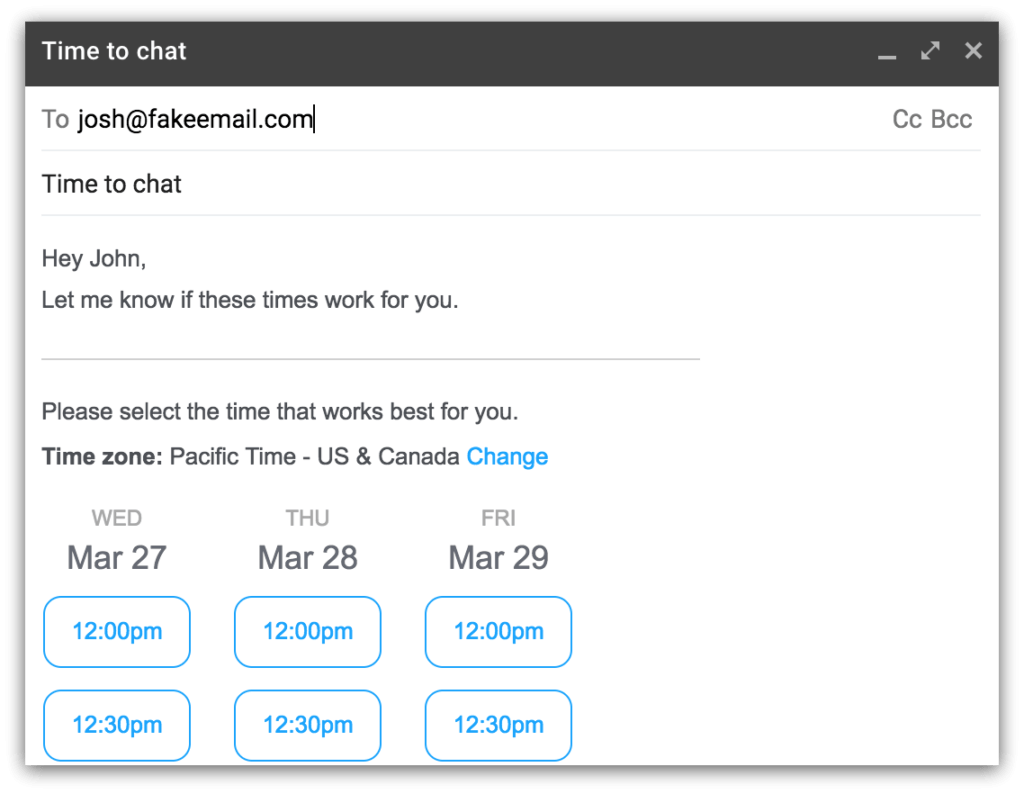
Task: Click the Change time zone link
Action: (507, 456)
